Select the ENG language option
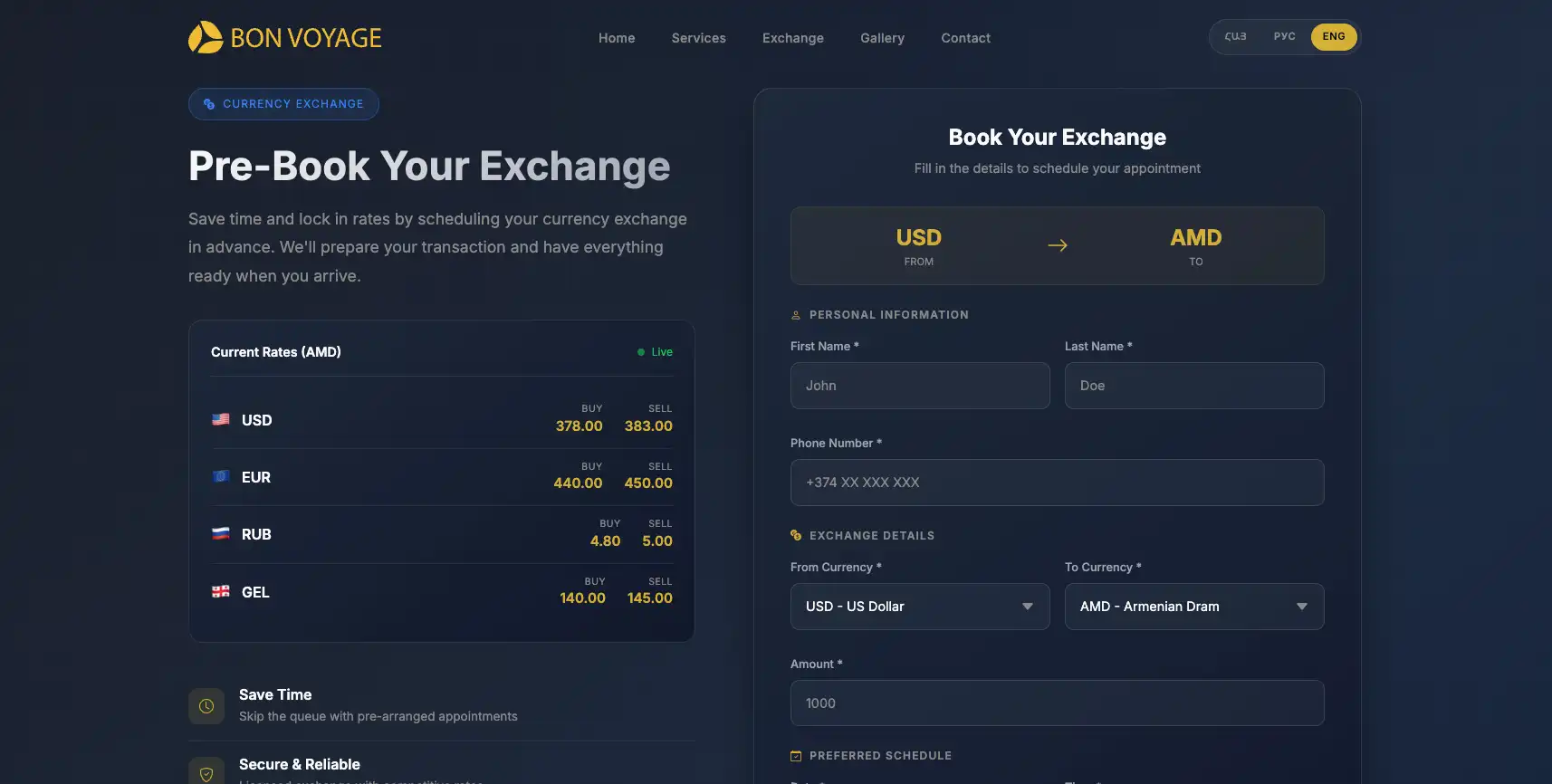The image size is (1552, 784). point(1334,36)
